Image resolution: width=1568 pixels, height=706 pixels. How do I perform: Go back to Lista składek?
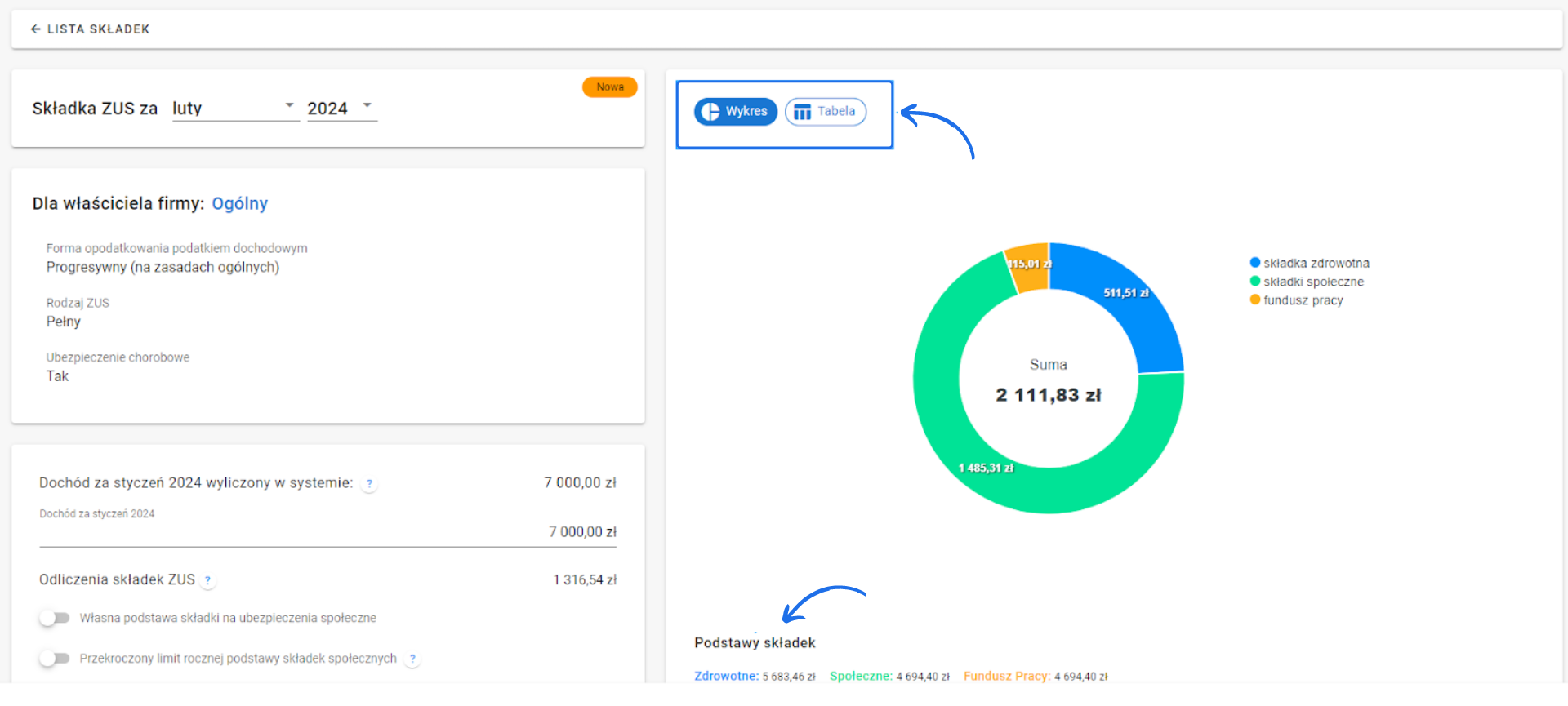click(x=97, y=29)
